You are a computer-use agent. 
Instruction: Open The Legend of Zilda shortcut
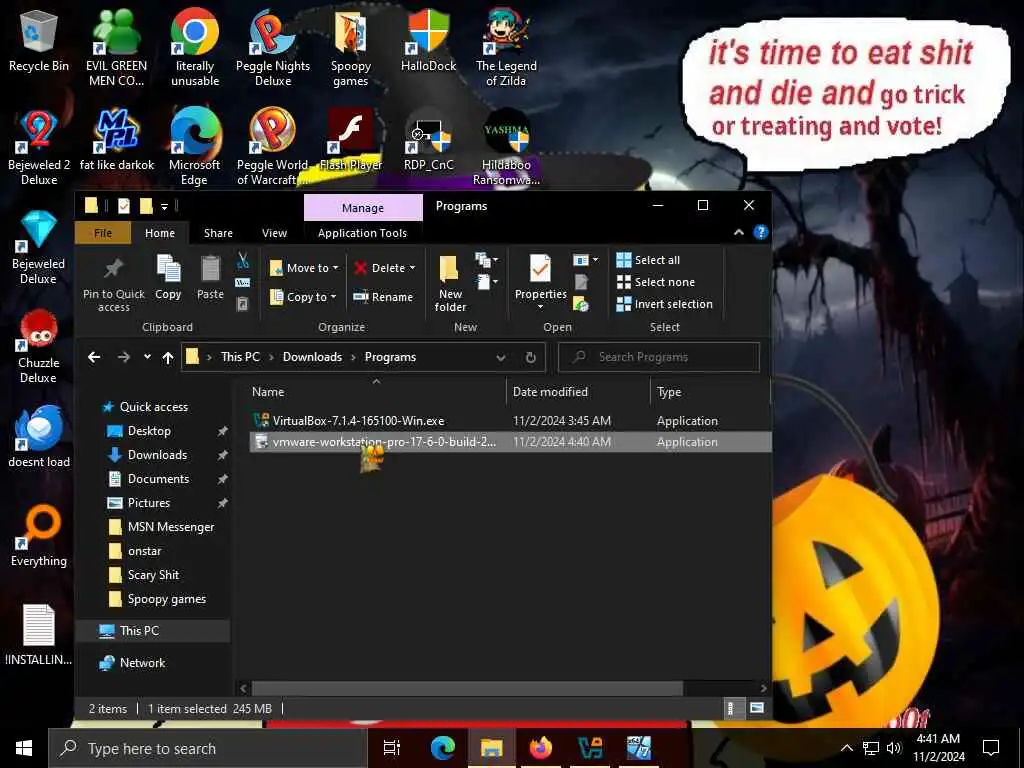click(x=506, y=47)
